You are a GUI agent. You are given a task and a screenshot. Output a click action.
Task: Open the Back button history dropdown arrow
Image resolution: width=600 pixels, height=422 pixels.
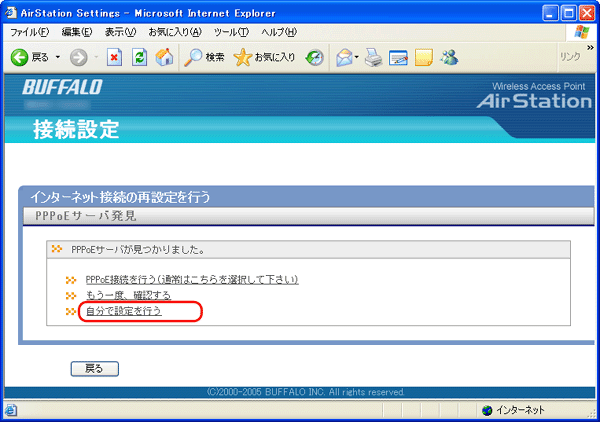[x=58, y=57]
